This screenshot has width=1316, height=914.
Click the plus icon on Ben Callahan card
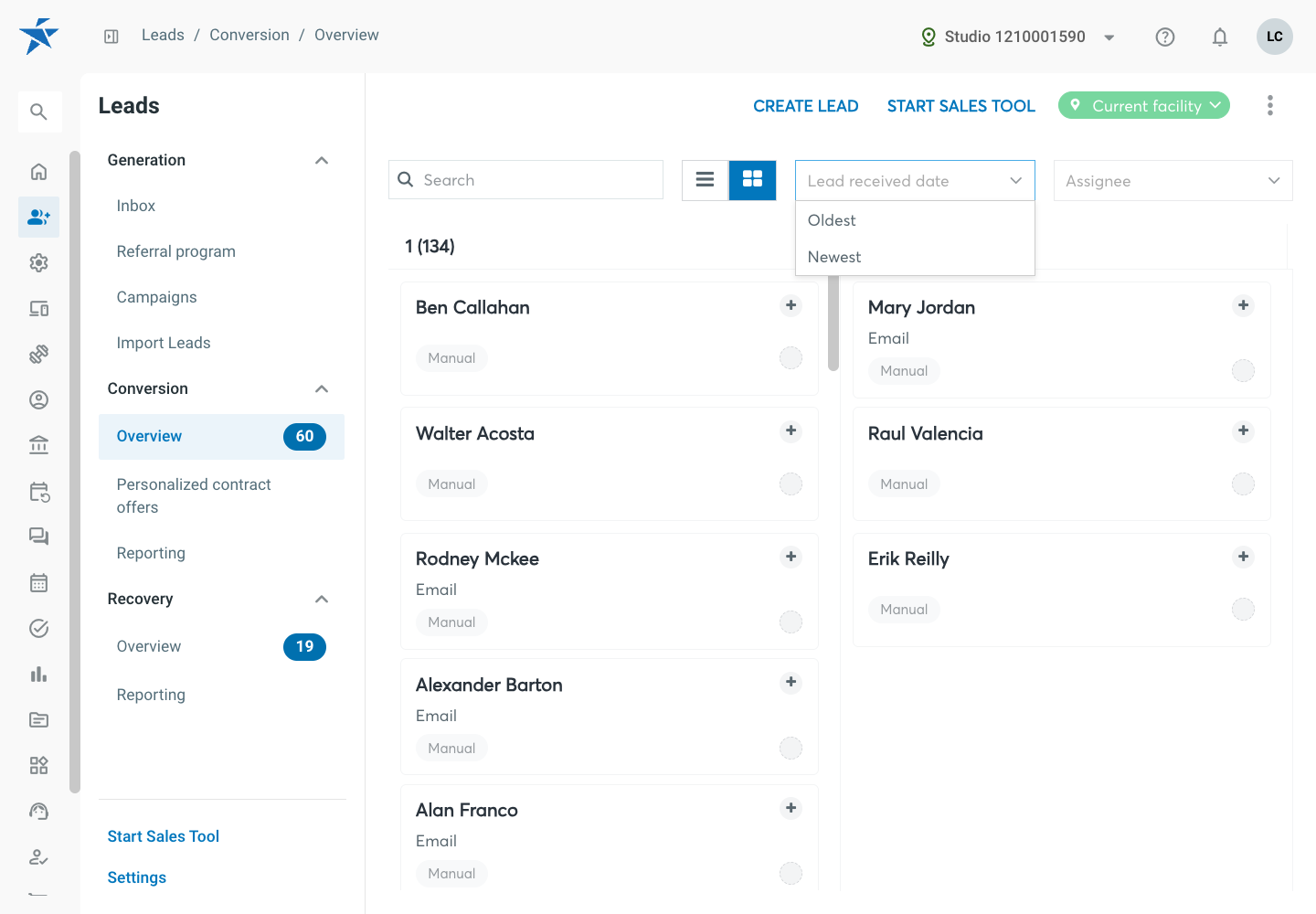tap(791, 305)
